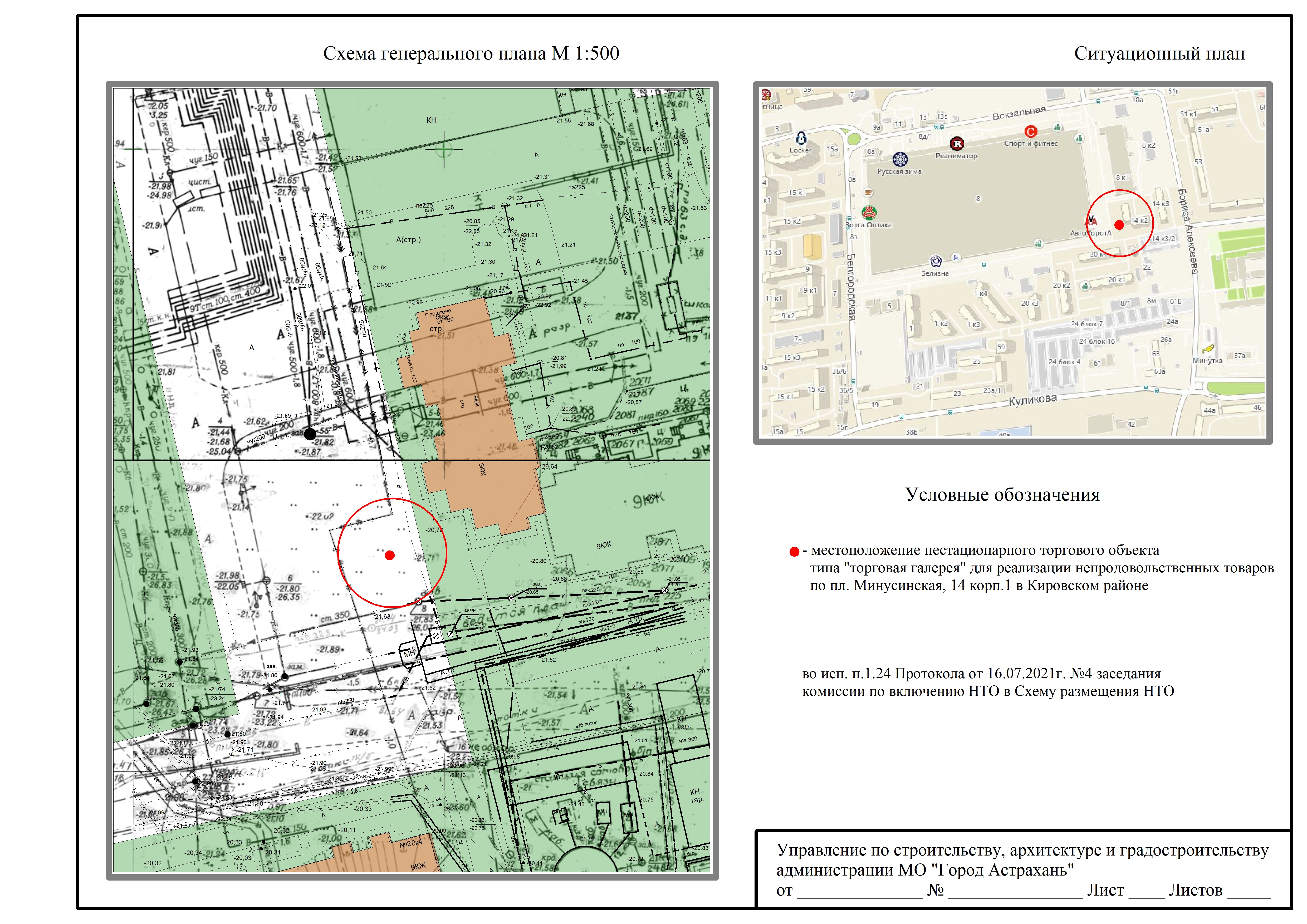Click the yellow Минутка lamp icon
This screenshot has width=1307, height=924.
tap(1208, 349)
